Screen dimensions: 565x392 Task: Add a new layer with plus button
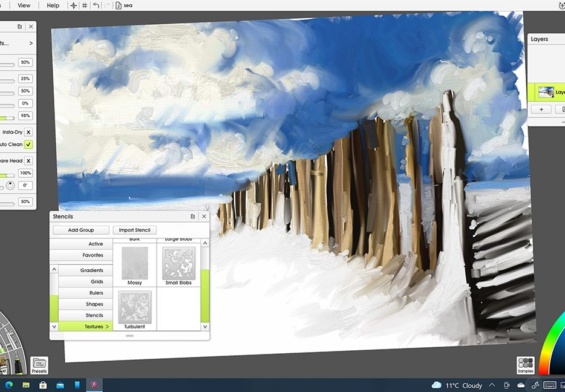point(541,109)
